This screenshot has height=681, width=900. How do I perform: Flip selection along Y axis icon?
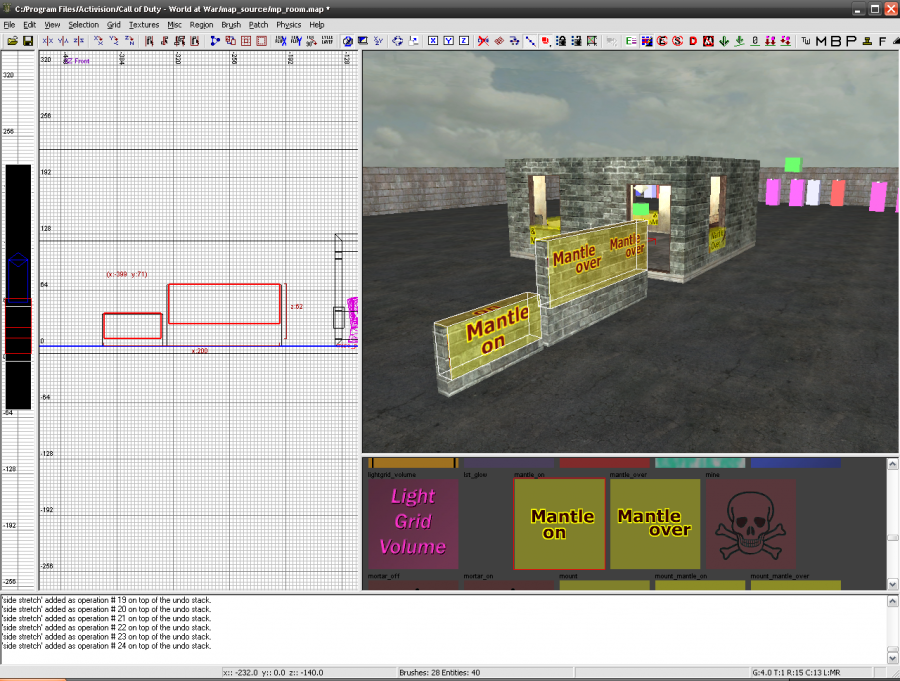pyautogui.click(x=63, y=41)
